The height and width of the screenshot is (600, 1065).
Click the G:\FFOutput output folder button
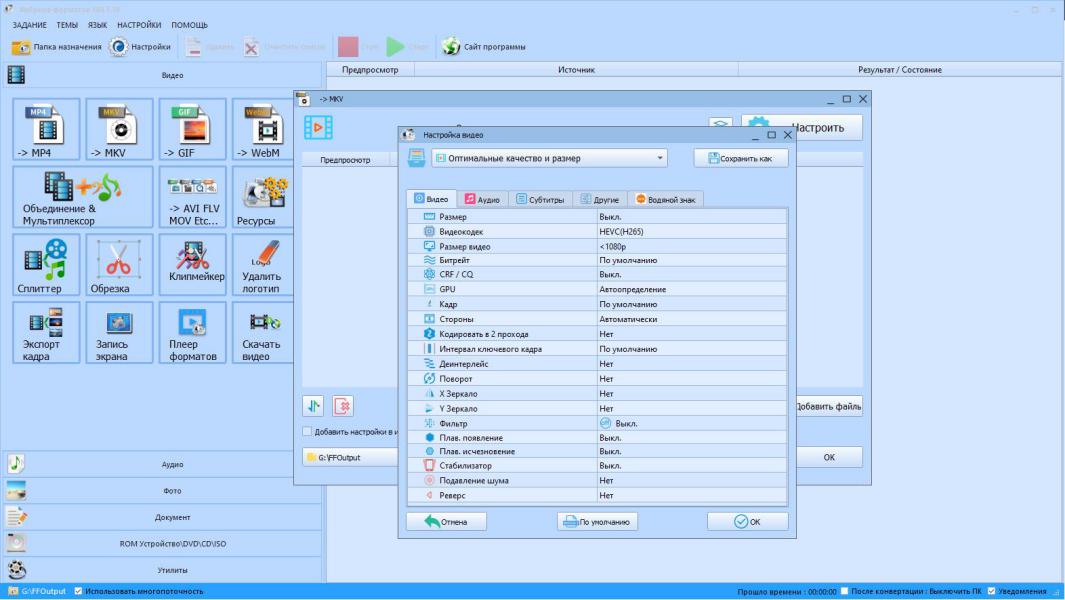point(350,457)
